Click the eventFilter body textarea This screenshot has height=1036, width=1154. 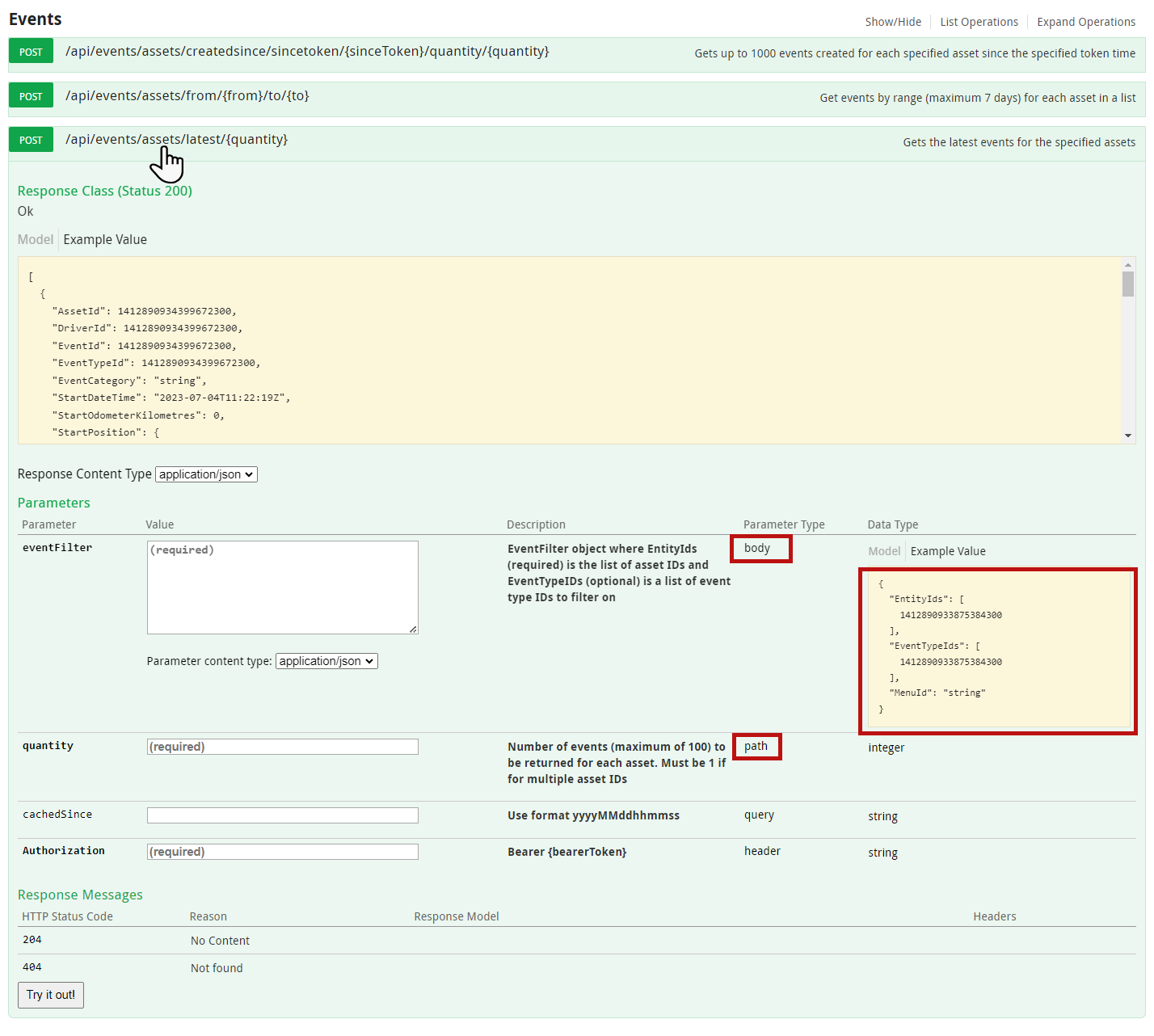click(x=283, y=587)
